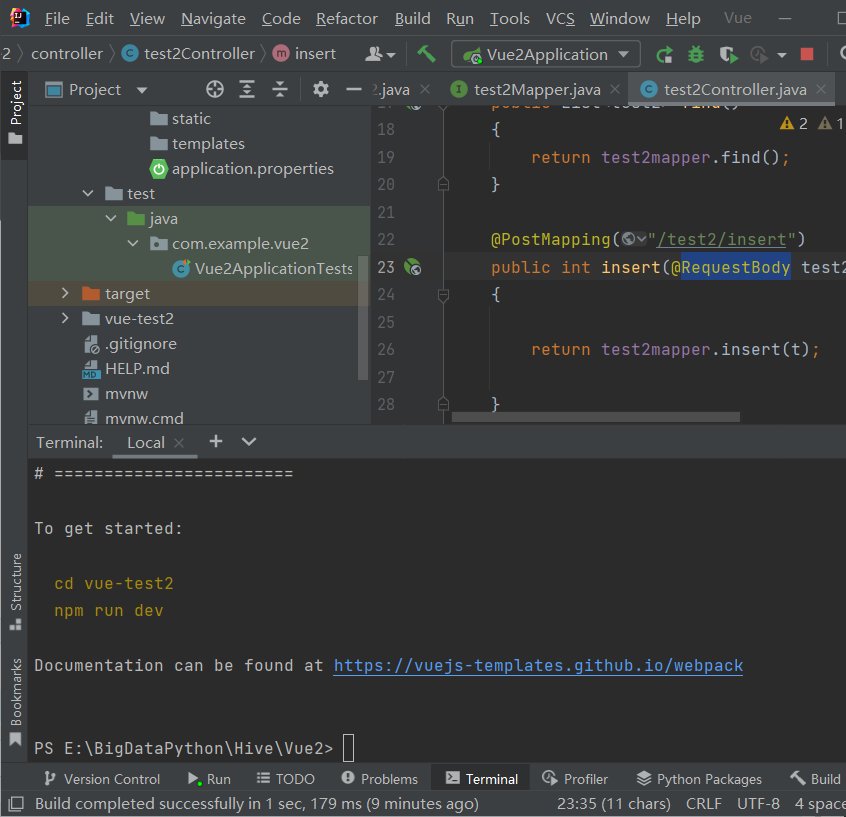Toggle the Structure tool window sidebar button
This screenshot has width=846, height=817.
point(15,591)
